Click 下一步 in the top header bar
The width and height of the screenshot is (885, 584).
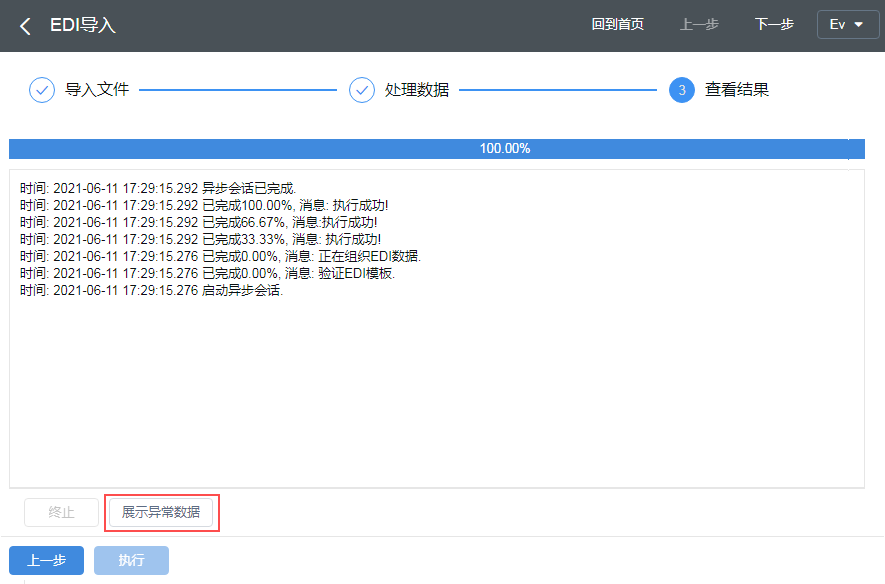coord(774,25)
